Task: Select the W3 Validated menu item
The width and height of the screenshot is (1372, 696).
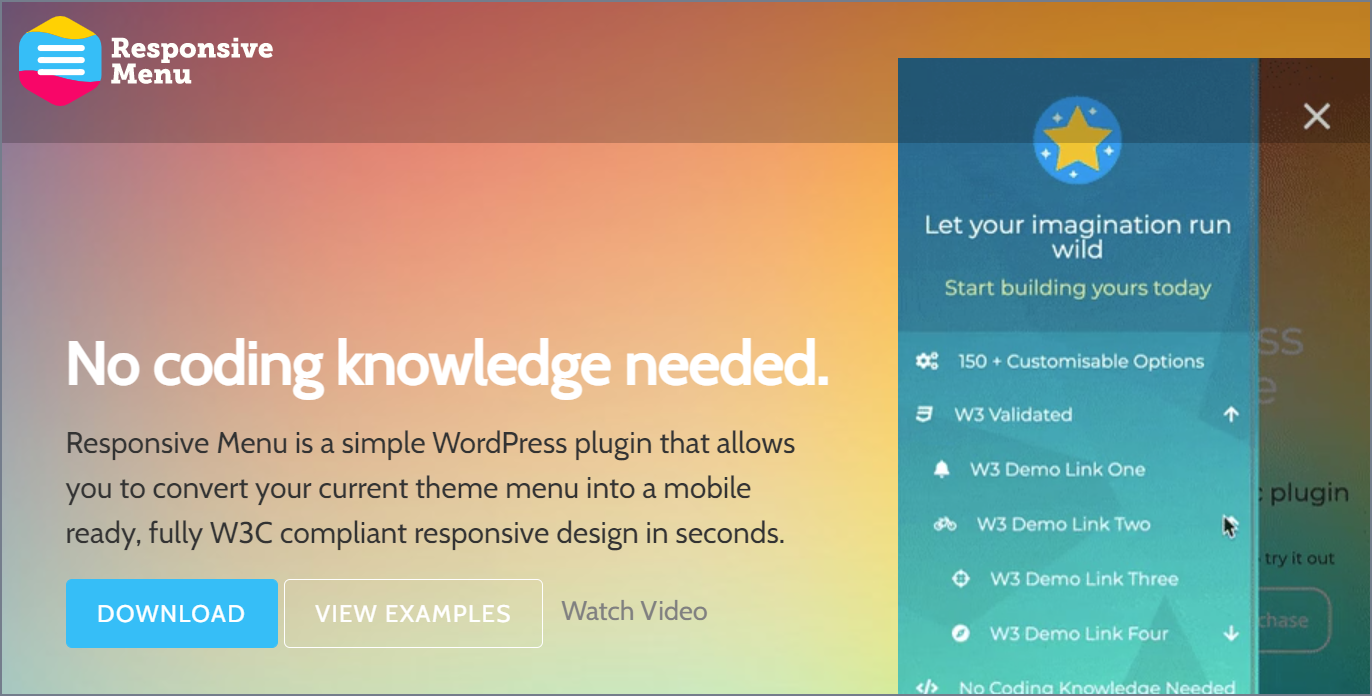Action: coord(1013,414)
